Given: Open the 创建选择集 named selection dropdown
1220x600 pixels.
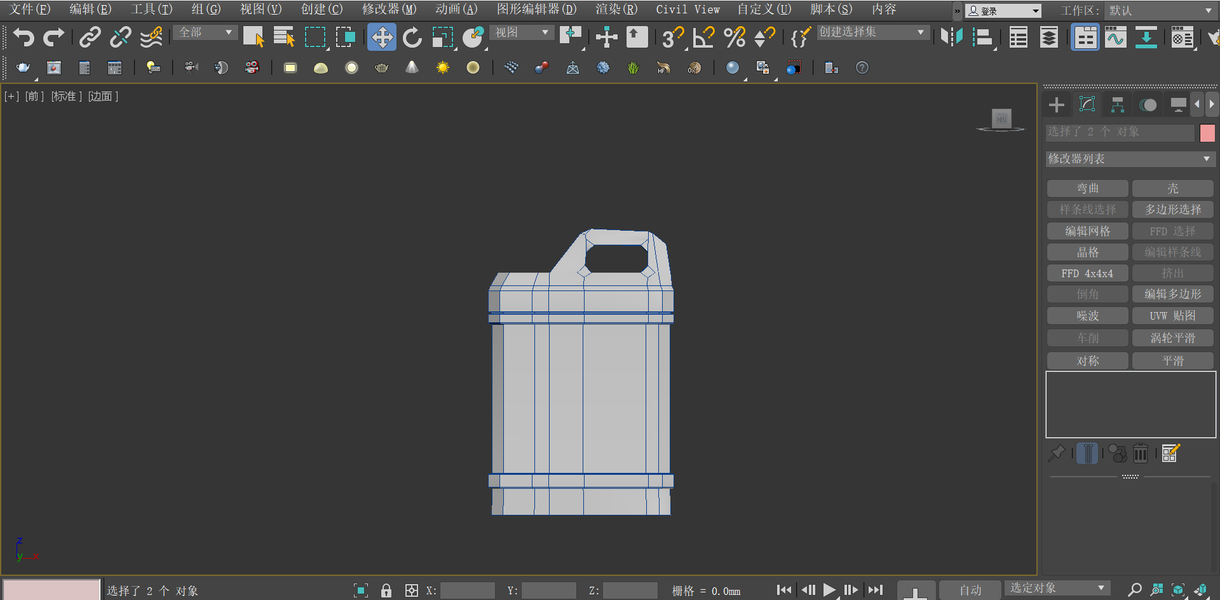Looking at the screenshot, I should coord(872,32).
